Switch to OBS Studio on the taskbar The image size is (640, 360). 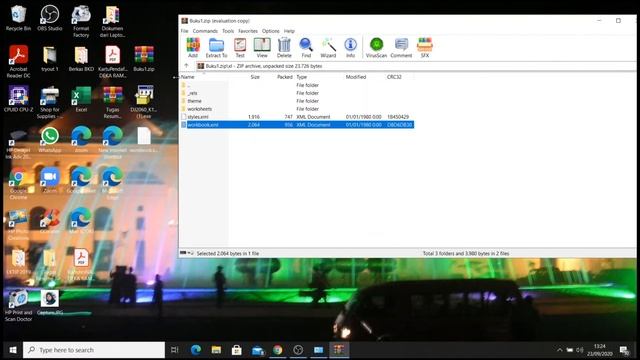[298, 350]
